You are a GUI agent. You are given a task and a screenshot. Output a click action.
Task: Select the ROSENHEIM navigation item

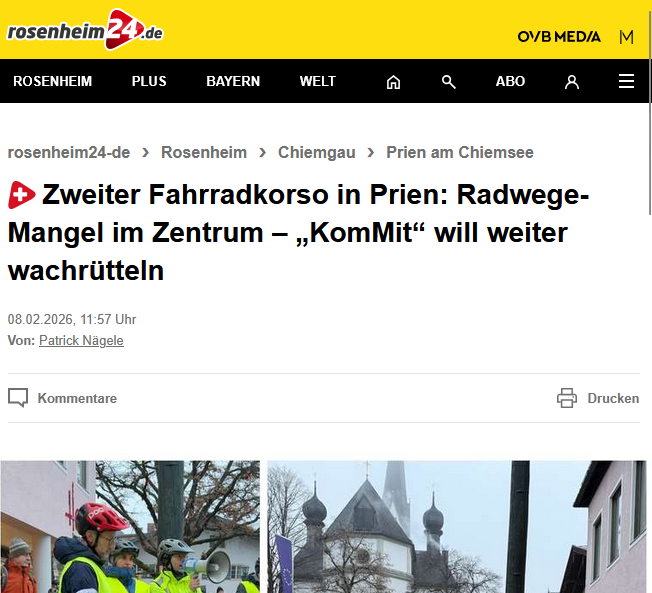click(52, 81)
